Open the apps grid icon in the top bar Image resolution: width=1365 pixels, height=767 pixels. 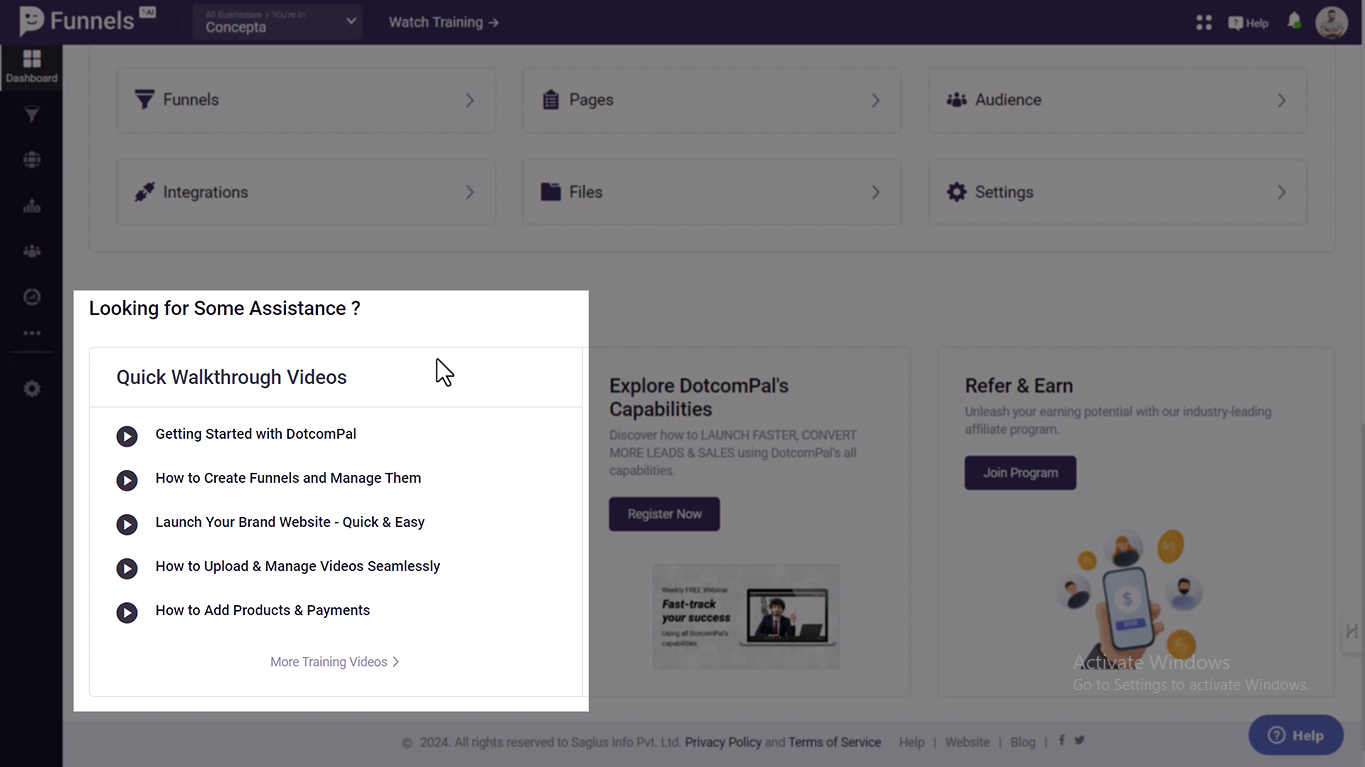1204,22
